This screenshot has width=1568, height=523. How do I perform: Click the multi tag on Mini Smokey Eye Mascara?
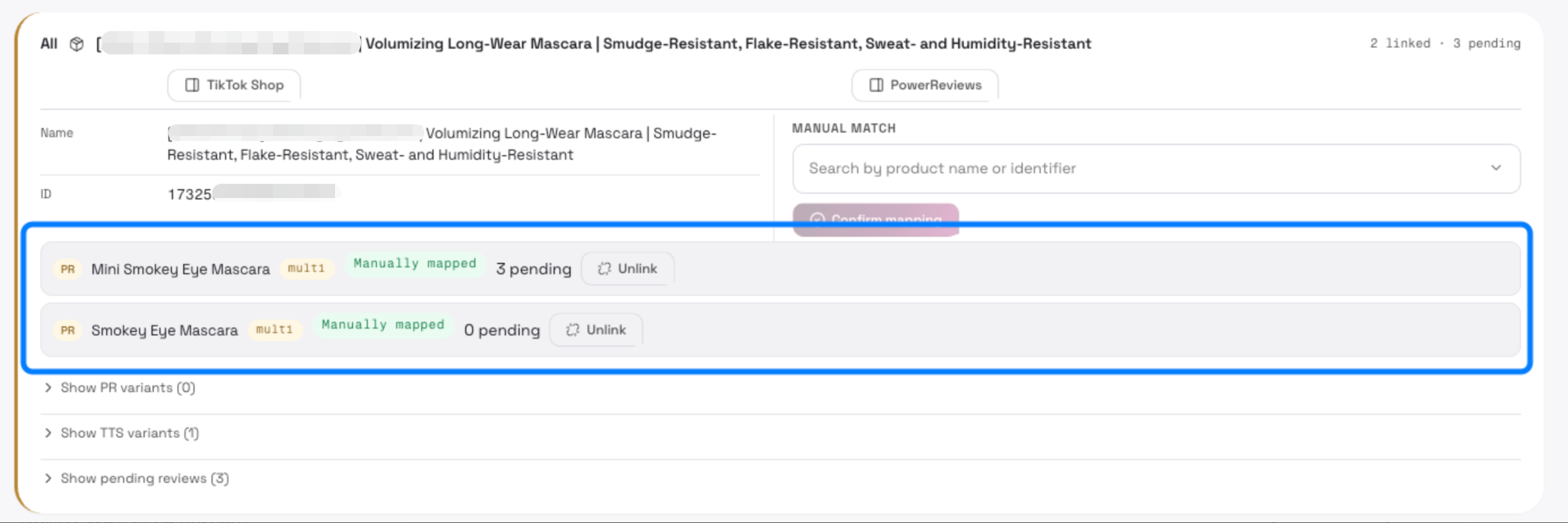click(x=307, y=269)
